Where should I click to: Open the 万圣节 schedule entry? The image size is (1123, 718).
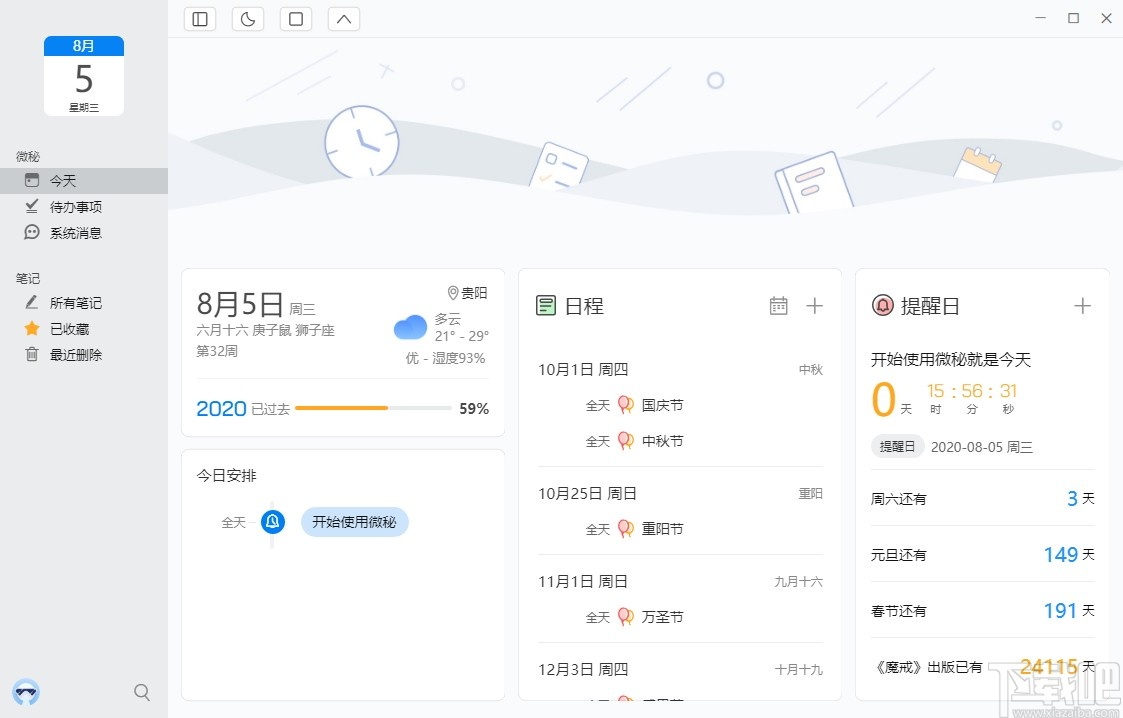coord(662,617)
